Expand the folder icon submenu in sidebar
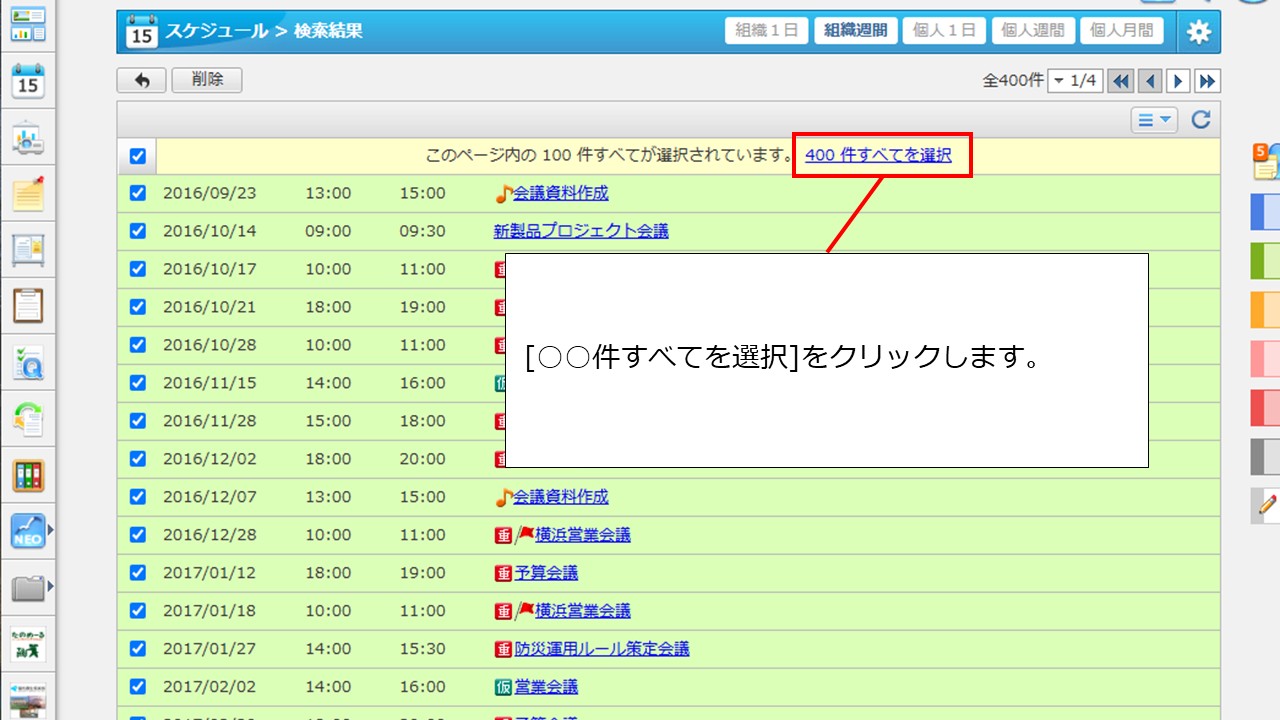The height and width of the screenshot is (720, 1280). [x=50, y=586]
